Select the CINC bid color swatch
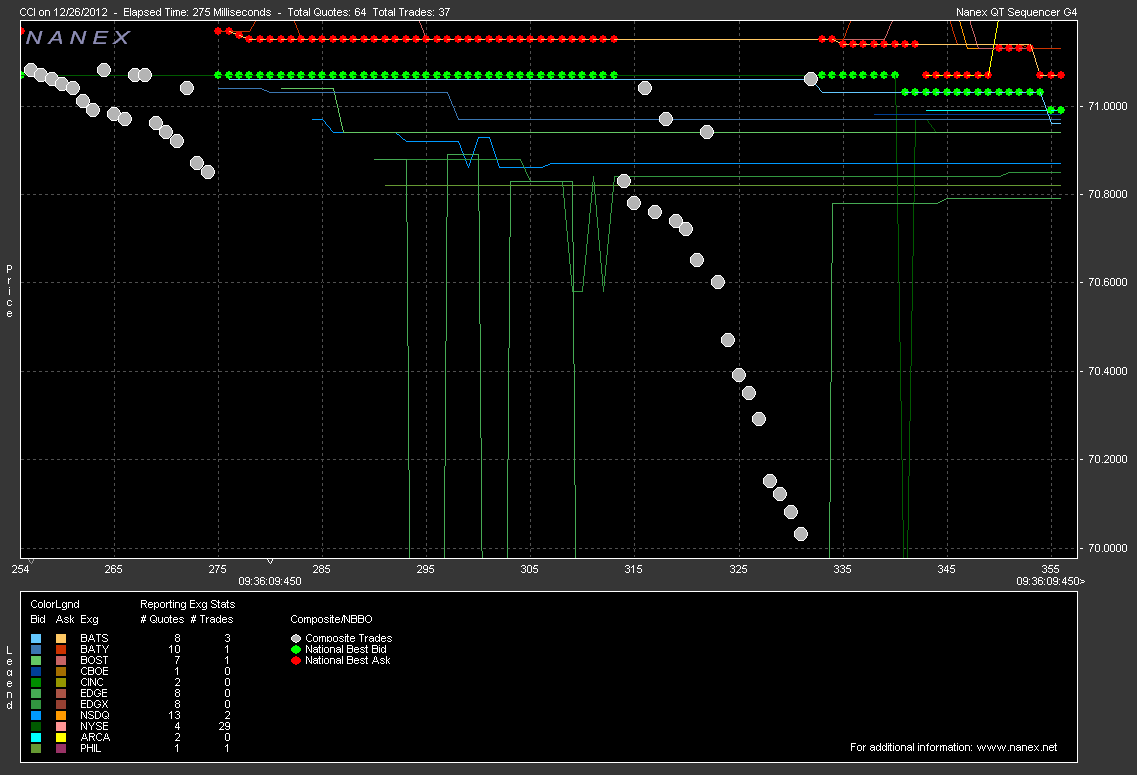Screen dimensions: 1137x775 (36, 682)
